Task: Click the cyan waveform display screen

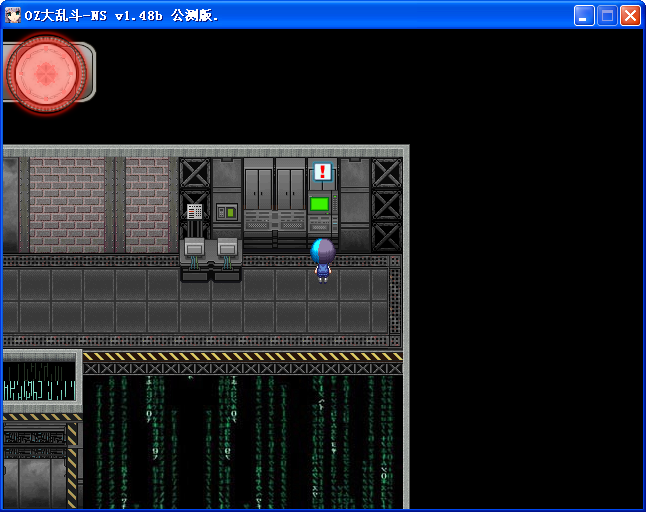Action: click(40, 381)
